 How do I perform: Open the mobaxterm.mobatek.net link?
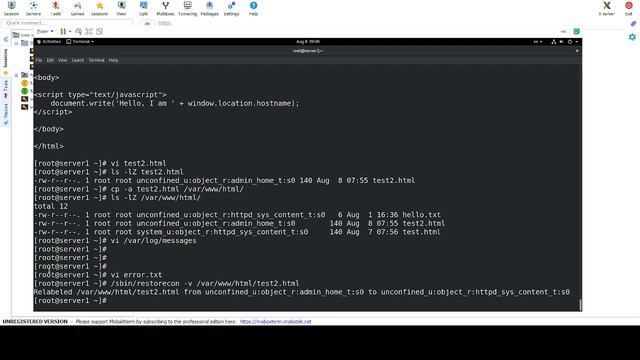click(276, 322)
